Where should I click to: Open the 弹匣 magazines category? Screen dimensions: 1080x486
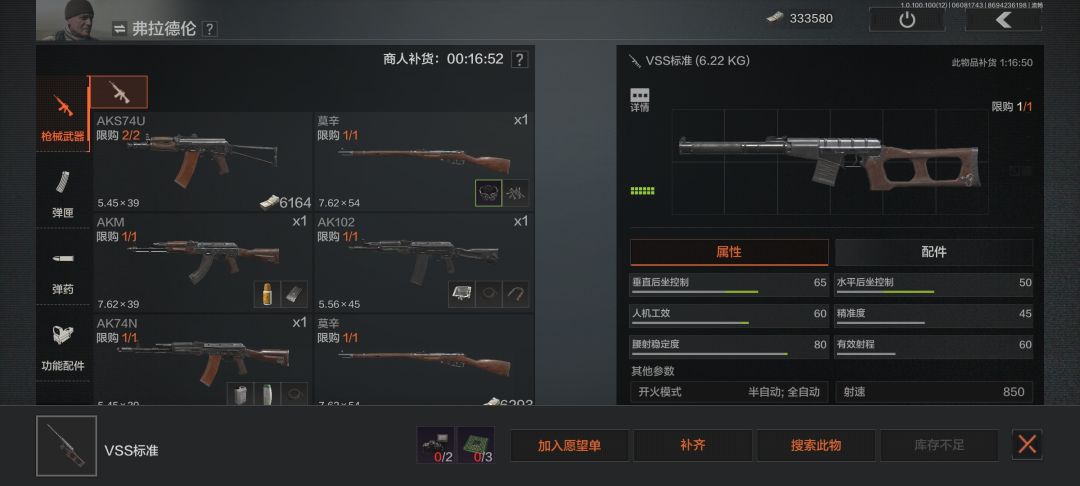(63, 191)
